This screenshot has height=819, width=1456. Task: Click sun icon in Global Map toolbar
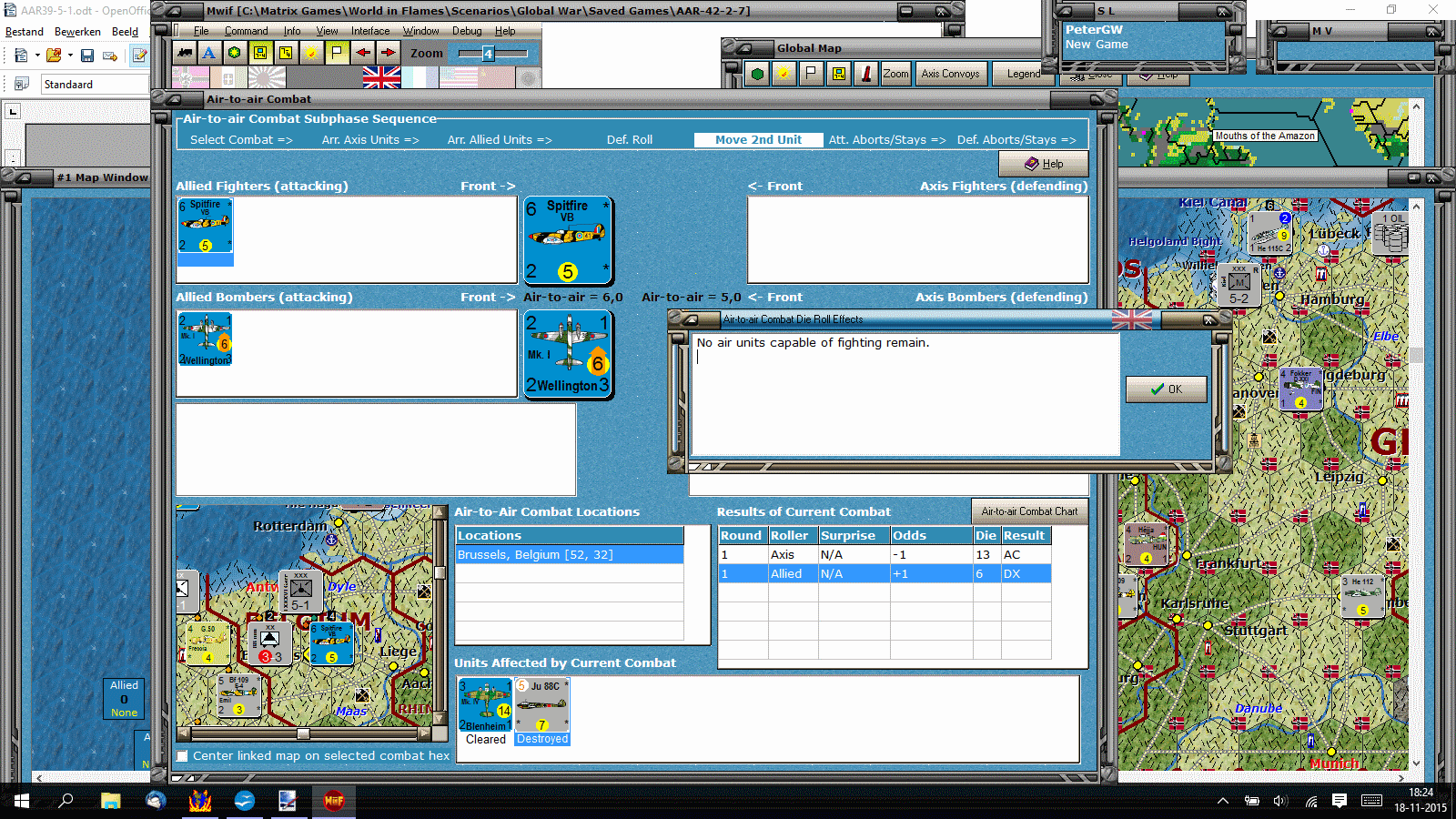click(x=783, y=74)
